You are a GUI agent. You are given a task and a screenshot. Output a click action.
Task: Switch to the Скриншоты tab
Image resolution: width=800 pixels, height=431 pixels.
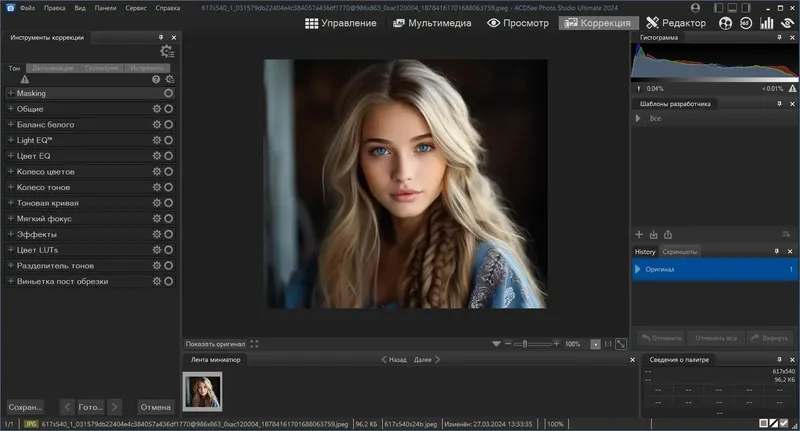tap(679, 251)
